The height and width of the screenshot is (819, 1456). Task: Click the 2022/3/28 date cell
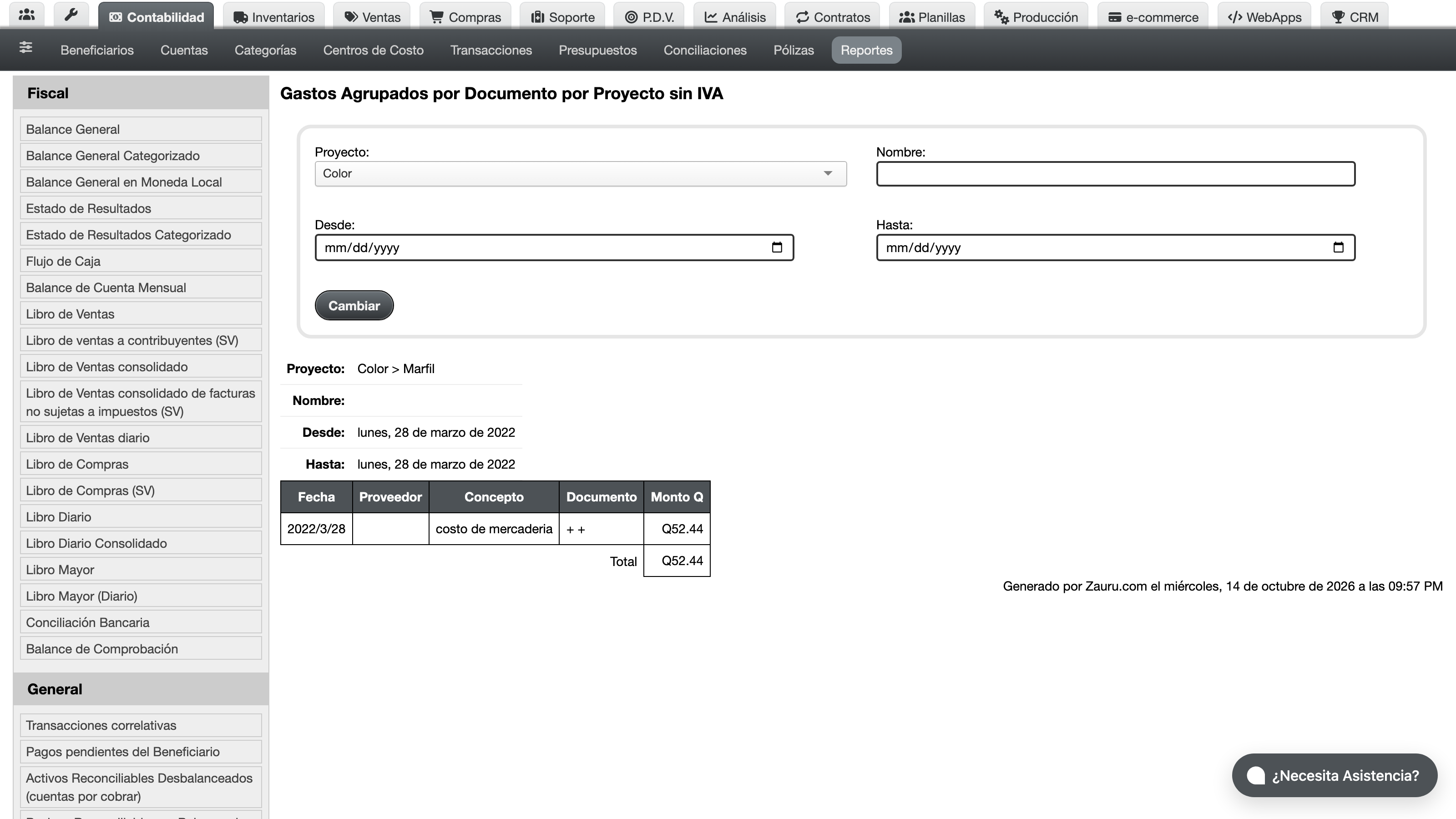(x=316, y=528)
